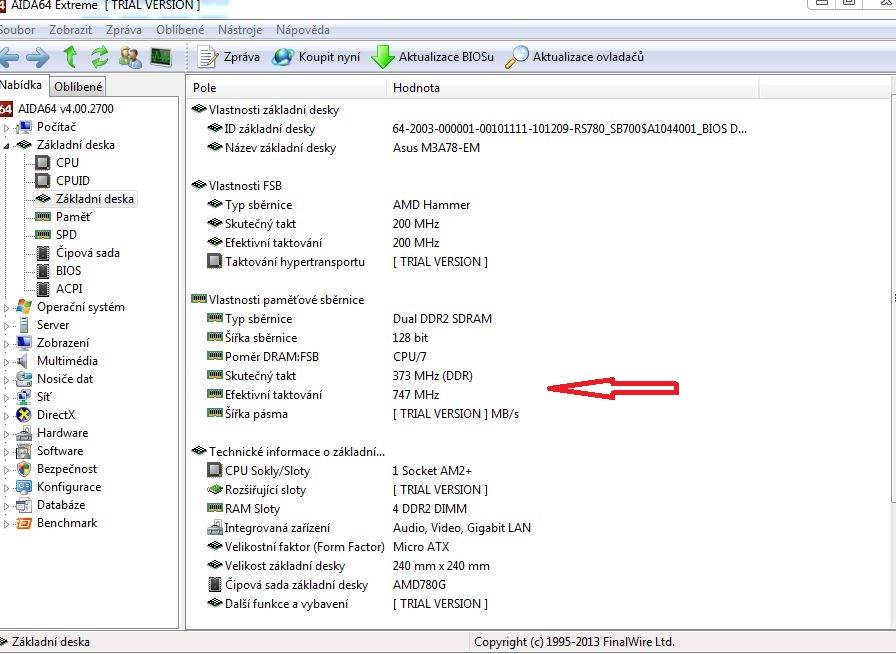Expand the Server node

click(x=6, y=326)
